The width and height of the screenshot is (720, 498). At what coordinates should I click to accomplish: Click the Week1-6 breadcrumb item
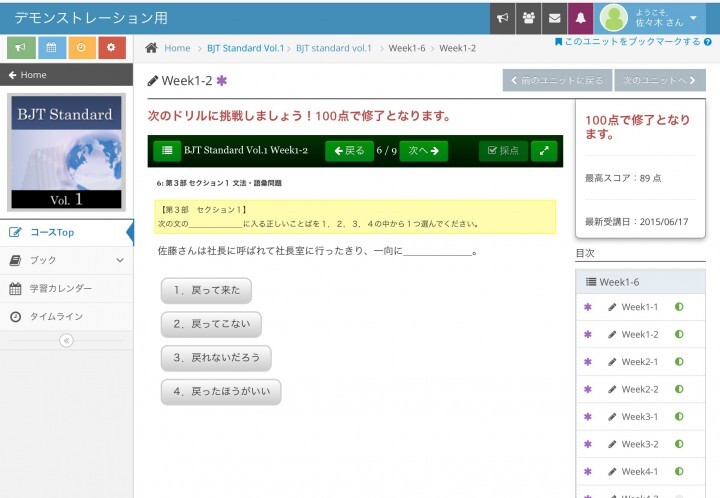coord(407,48)
